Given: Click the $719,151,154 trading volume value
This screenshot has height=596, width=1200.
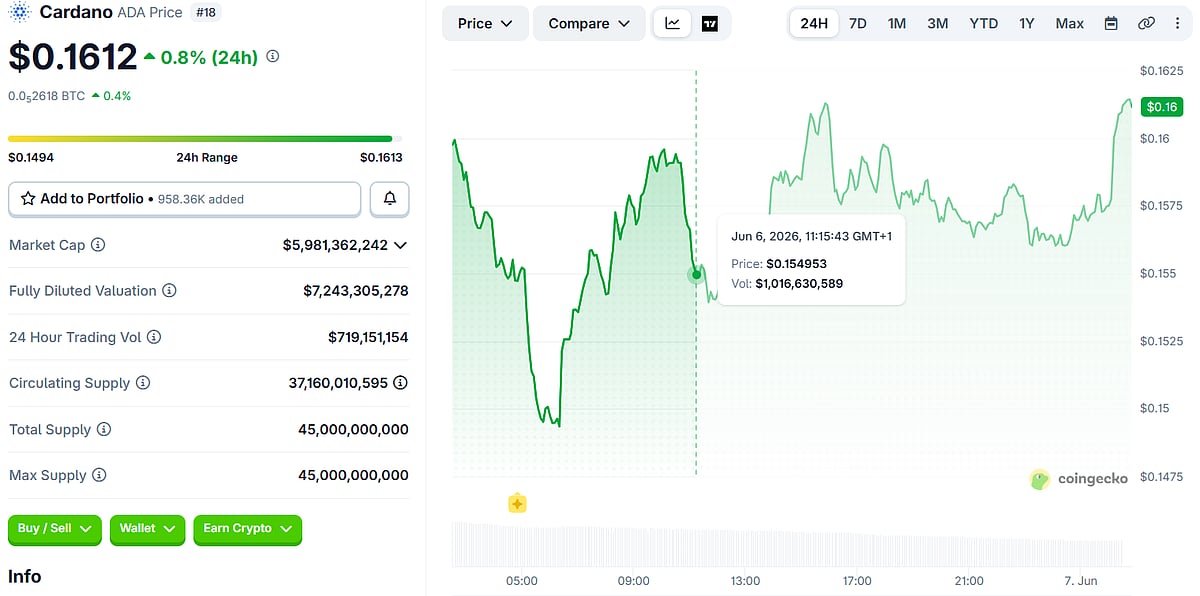Looking at the screenshot, I should (x=368, y=337).
